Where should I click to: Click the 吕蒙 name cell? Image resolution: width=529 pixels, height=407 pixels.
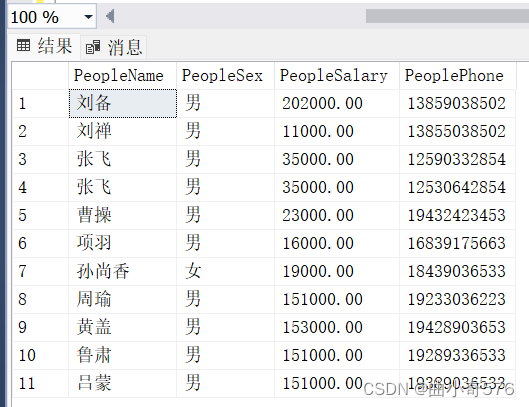122,384
